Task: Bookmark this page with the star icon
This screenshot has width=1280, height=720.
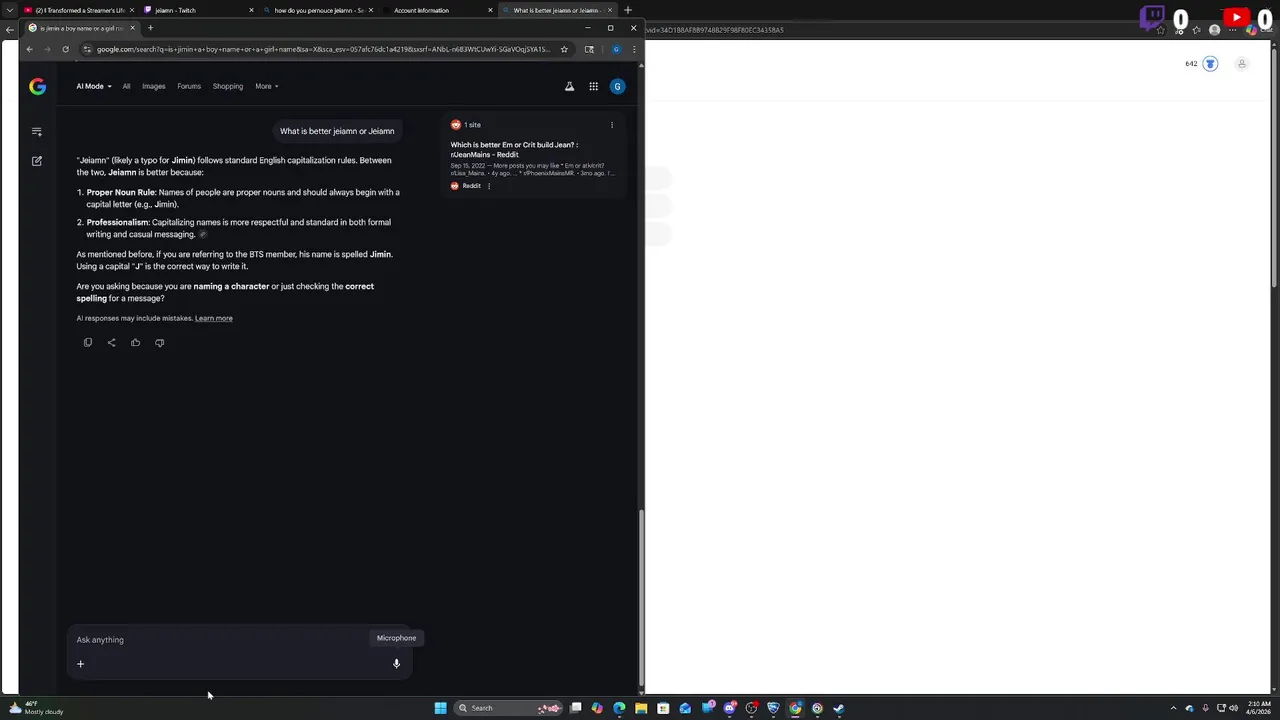Action: 564,49
